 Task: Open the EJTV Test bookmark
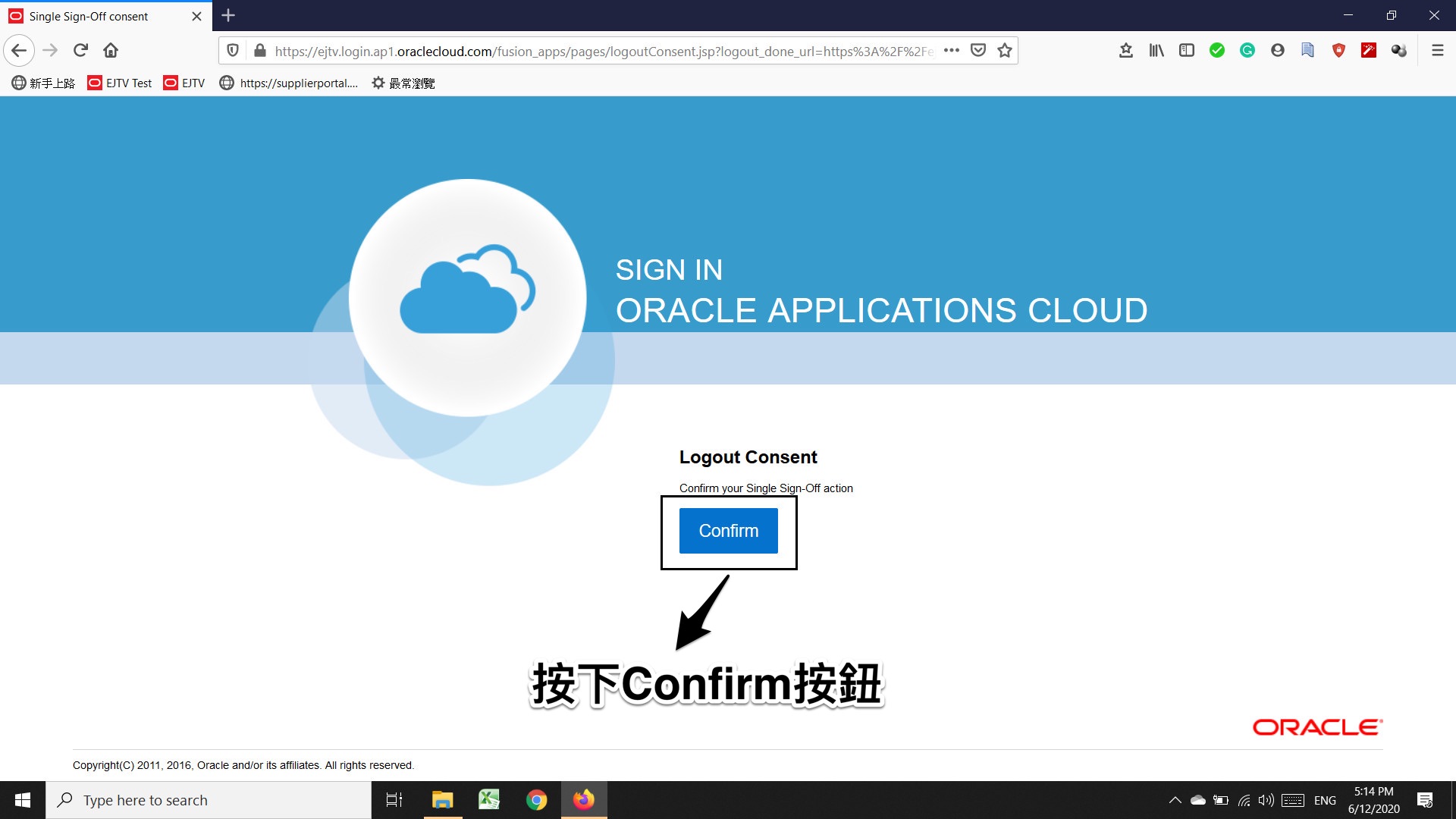click(x=120, y=83)
